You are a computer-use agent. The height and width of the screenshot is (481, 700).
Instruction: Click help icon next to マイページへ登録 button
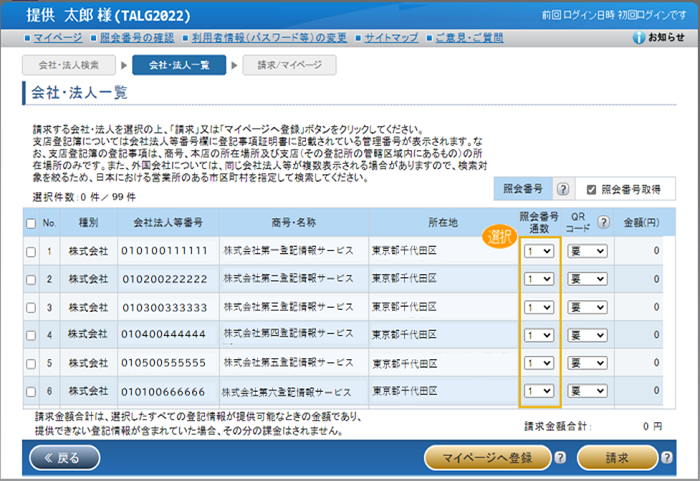[560, 458]
